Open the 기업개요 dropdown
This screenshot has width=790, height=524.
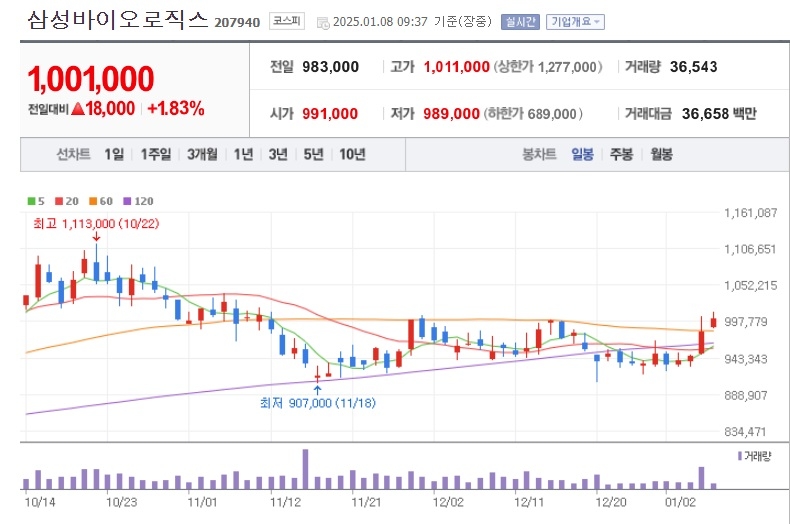click(x=575, y=22)
